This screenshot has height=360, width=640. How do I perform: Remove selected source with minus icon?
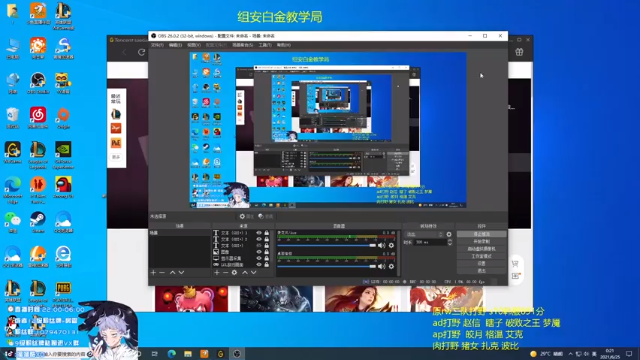click(225, 272)
